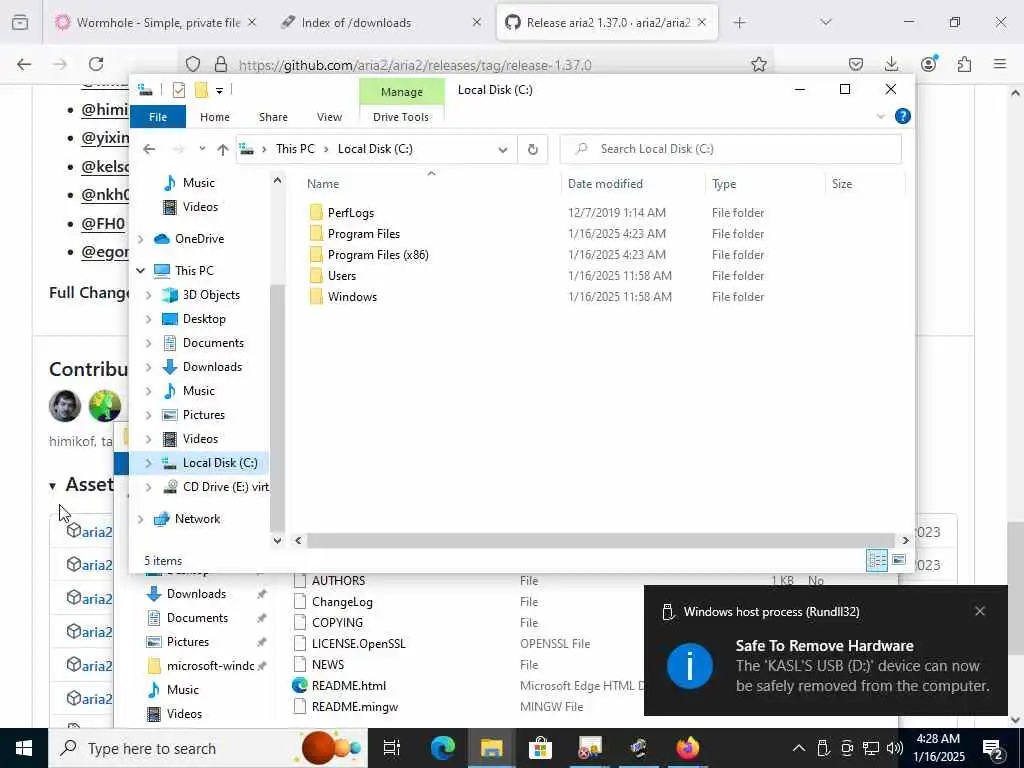The height and width of the screenshot is (768, 1024).
Task: Save page to Pocket icon
Action: (x=856, y=64)
